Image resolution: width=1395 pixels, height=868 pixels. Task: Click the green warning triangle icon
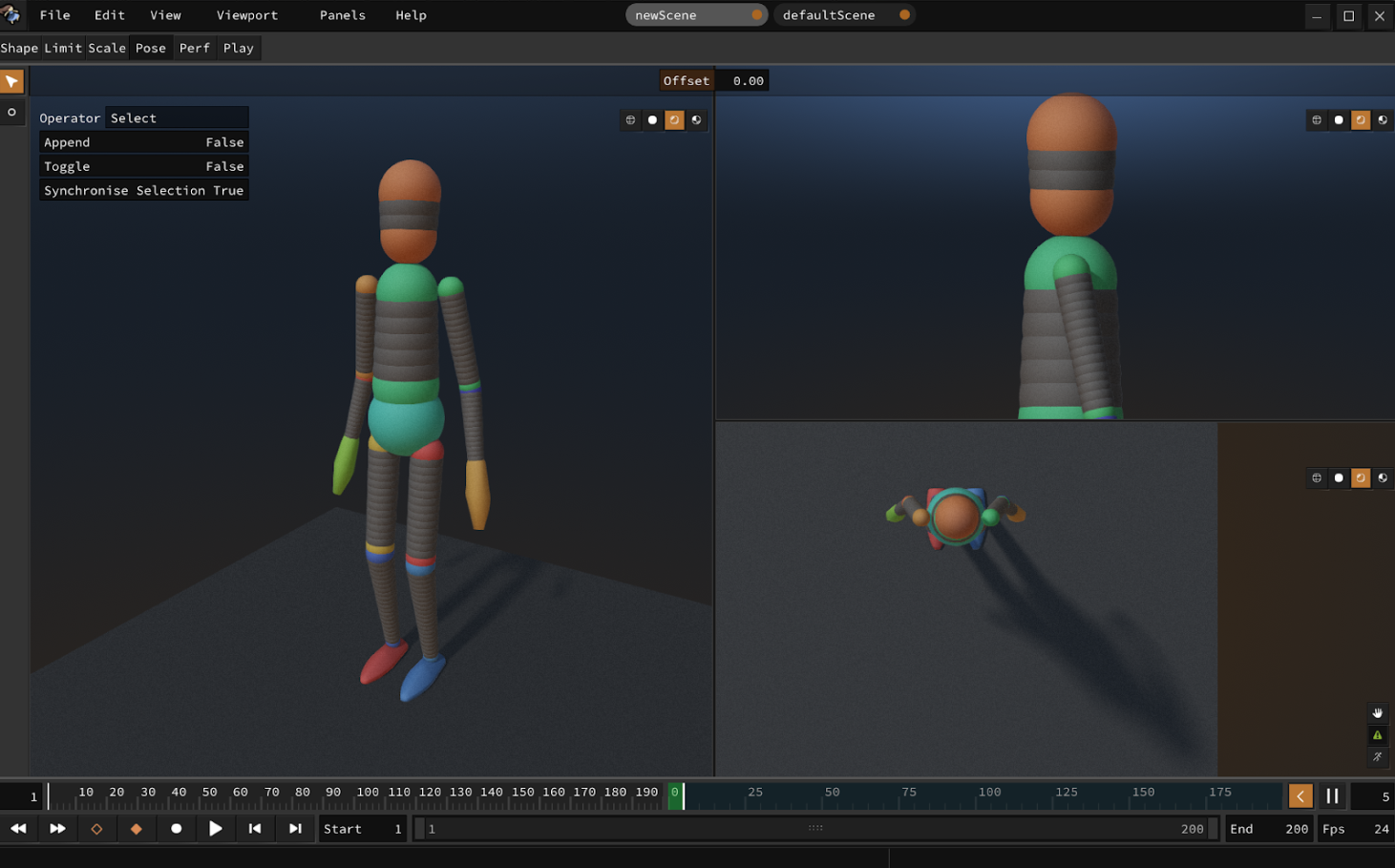pyautogui.click(x=1377, y=735)
